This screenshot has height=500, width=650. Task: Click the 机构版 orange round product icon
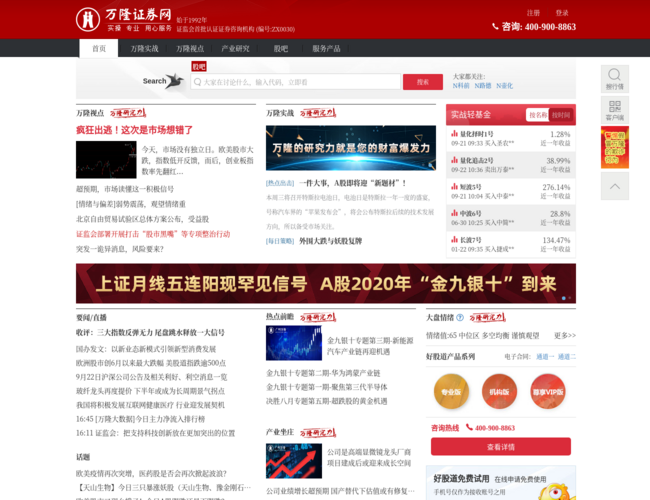[499, 391]
